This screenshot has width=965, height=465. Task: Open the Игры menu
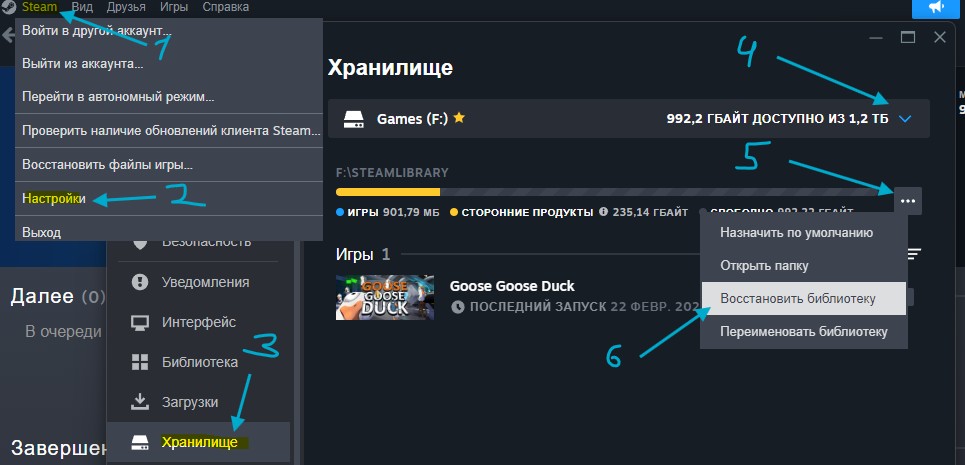click(x=174, y=7)
